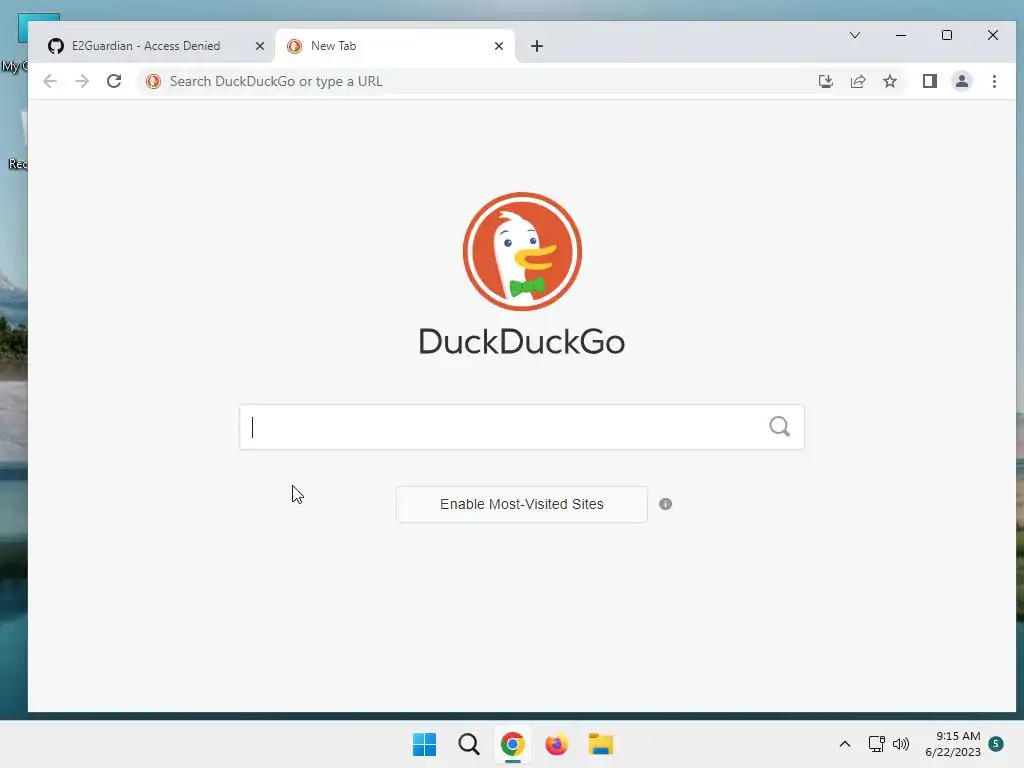Image resolution: width=1024 pixels, height=768 pixels.
Task: Open the Windows Start menu
Action: pyautogui.click(x=424, y=744)
